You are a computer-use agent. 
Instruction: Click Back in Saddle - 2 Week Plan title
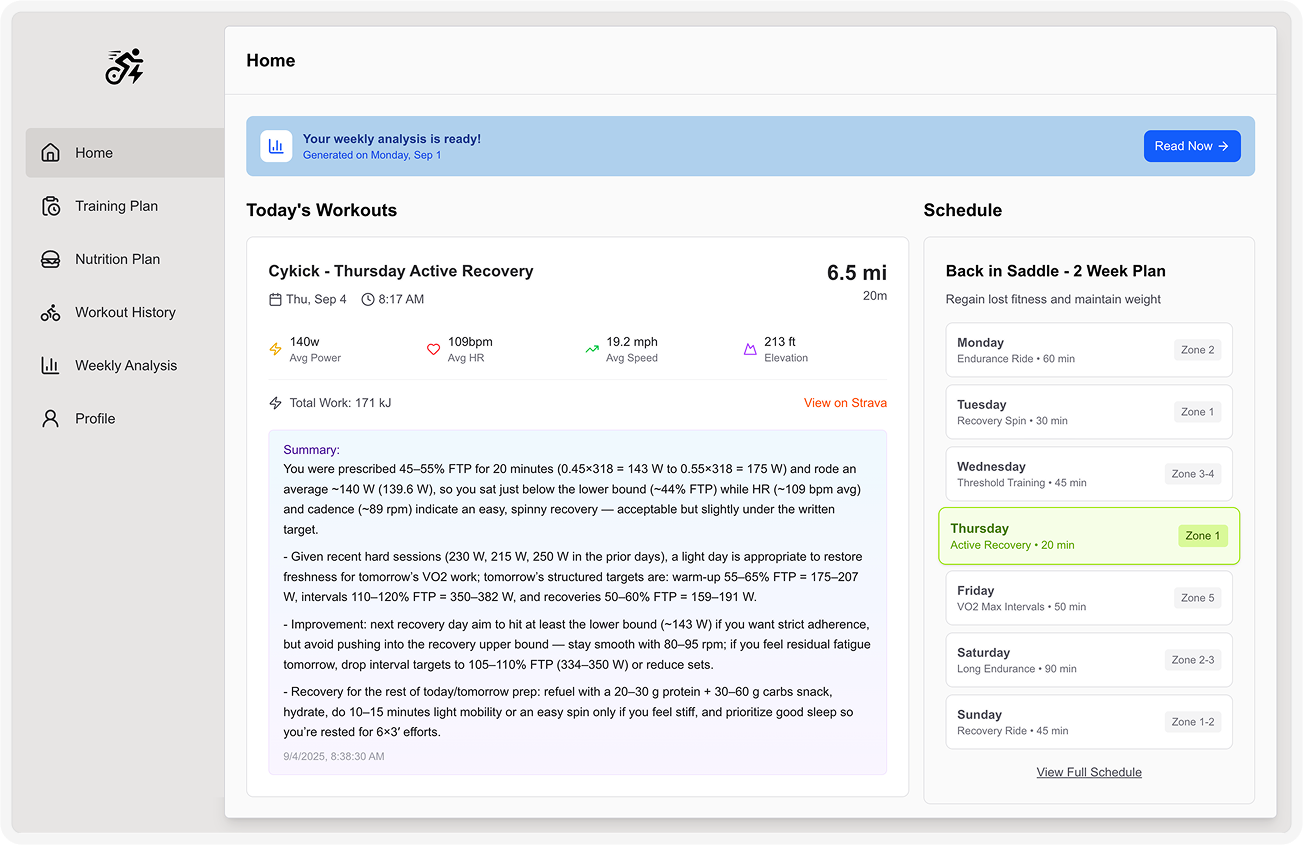pos(1056,271)
